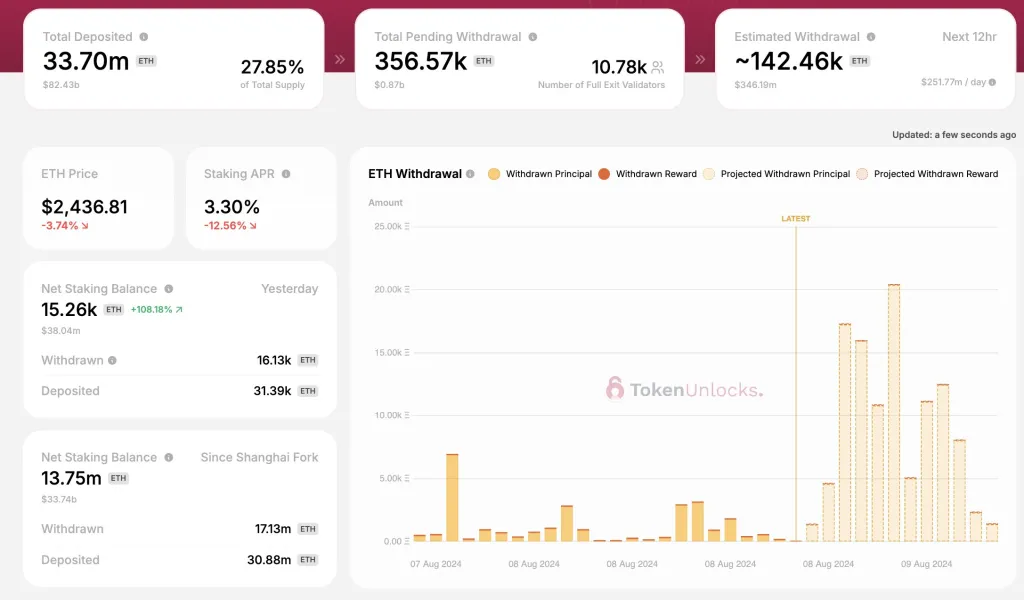1024x600 pixels.
Task: Click chevron arrows before Estimated Withdrawal card
Action: pyautogui.click(x=700, y=59)
